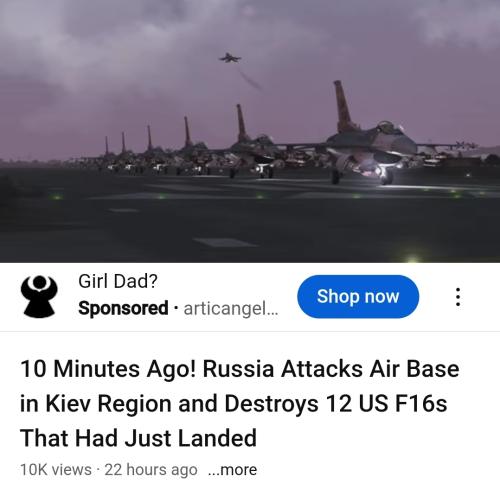Click 'F16s' in the video title
The image size is (500, 496).
[x=421, y=403]
